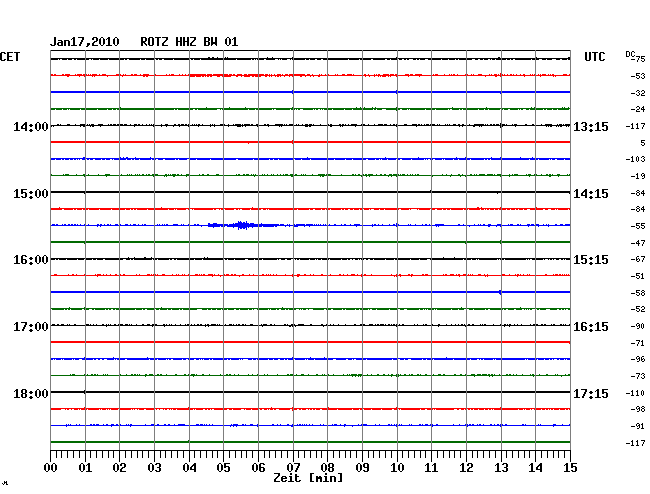Select the DC offset value 5
The width and height of the screenshot is (650, 494).
(x=643, y=143)
